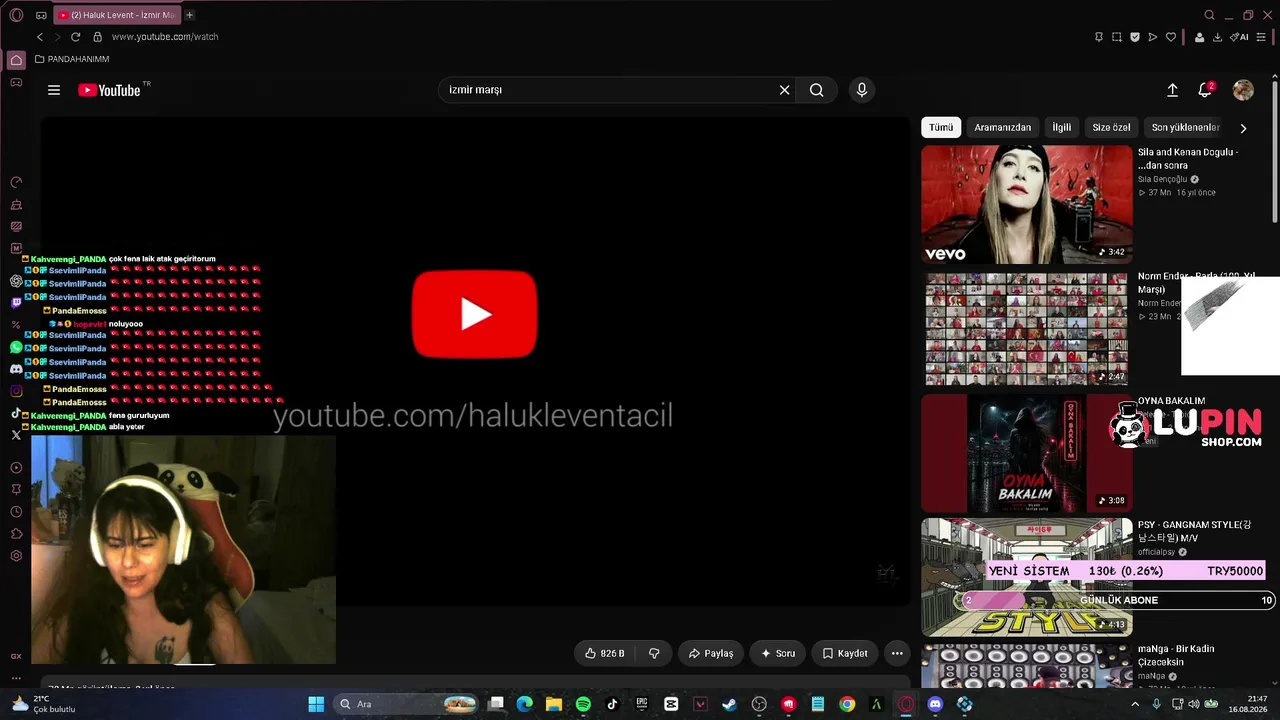This screenshot has height=720, width=1280.
Task: Submit the YouTube search
Action: 817,90
